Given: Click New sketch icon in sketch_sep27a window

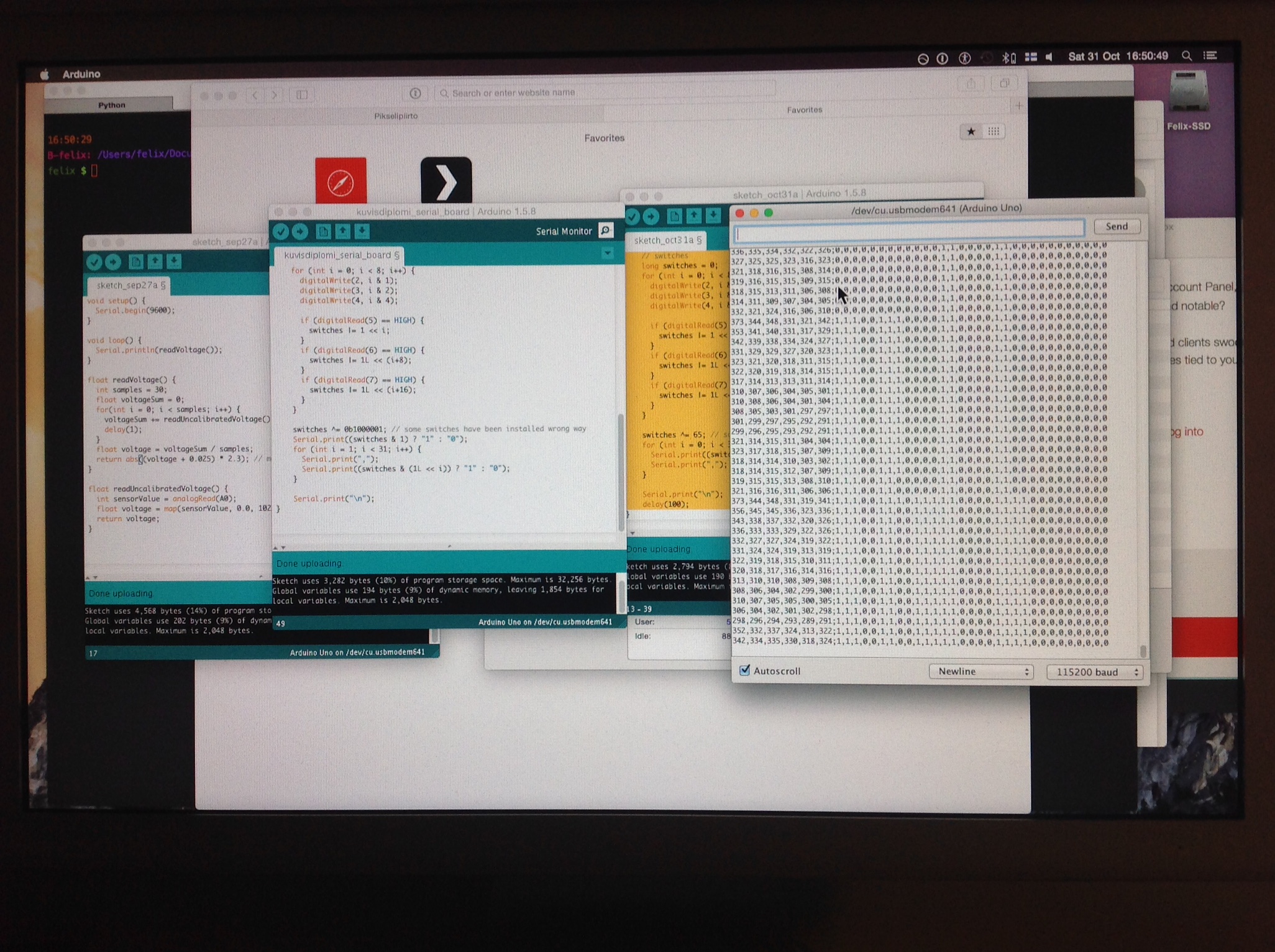Looking at the screenshot, I should (x=135, y=262).
